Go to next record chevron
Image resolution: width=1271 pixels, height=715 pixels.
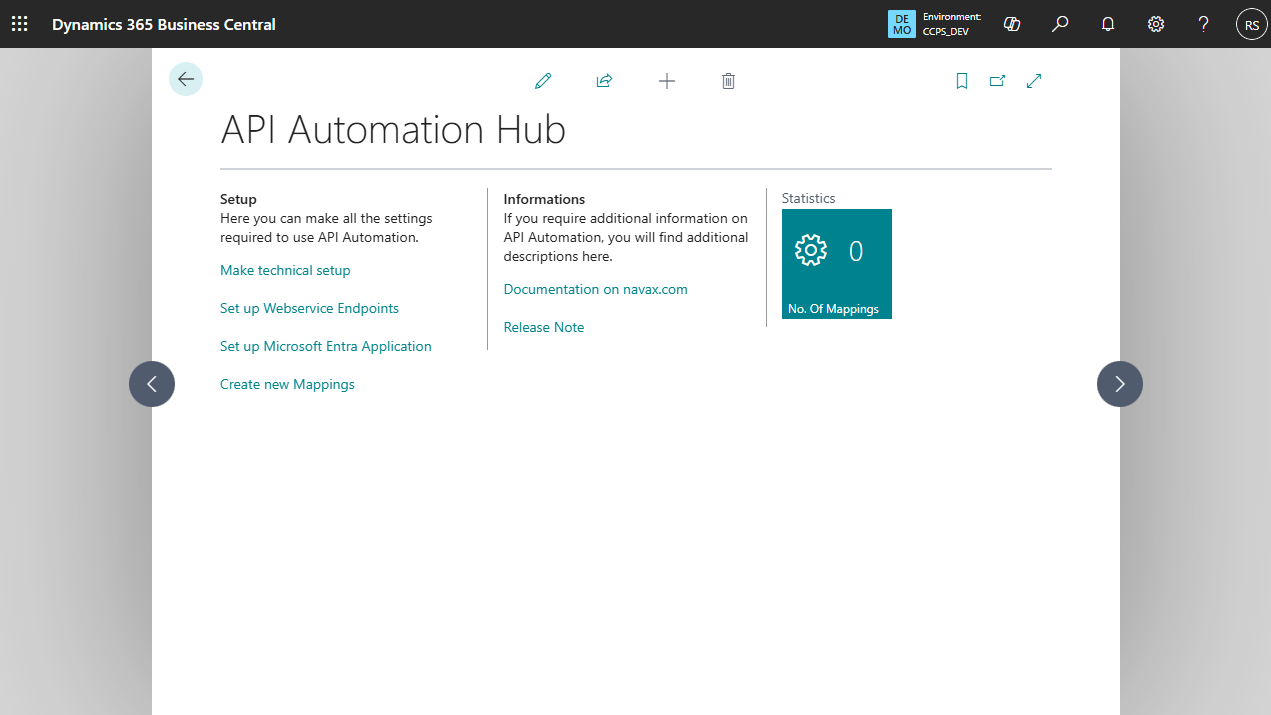[x=1120, y=384]
